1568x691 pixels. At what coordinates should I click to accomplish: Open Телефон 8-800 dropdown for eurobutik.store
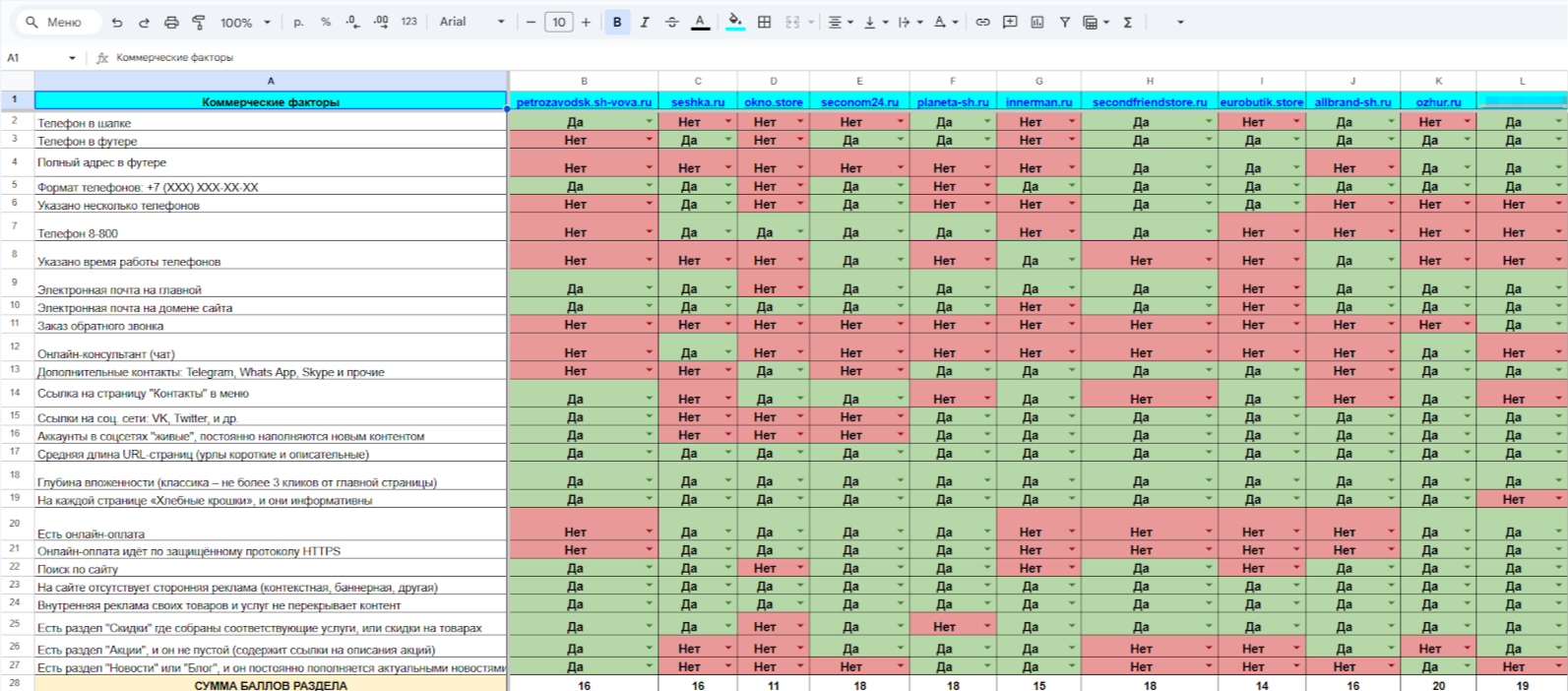pyautogui.click(x=1296, y=232)
